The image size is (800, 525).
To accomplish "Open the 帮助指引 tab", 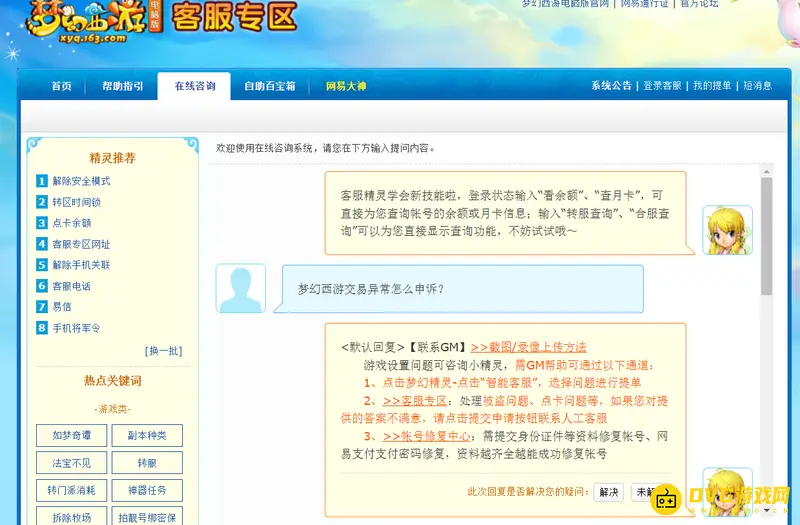I will tap(122, 86).
